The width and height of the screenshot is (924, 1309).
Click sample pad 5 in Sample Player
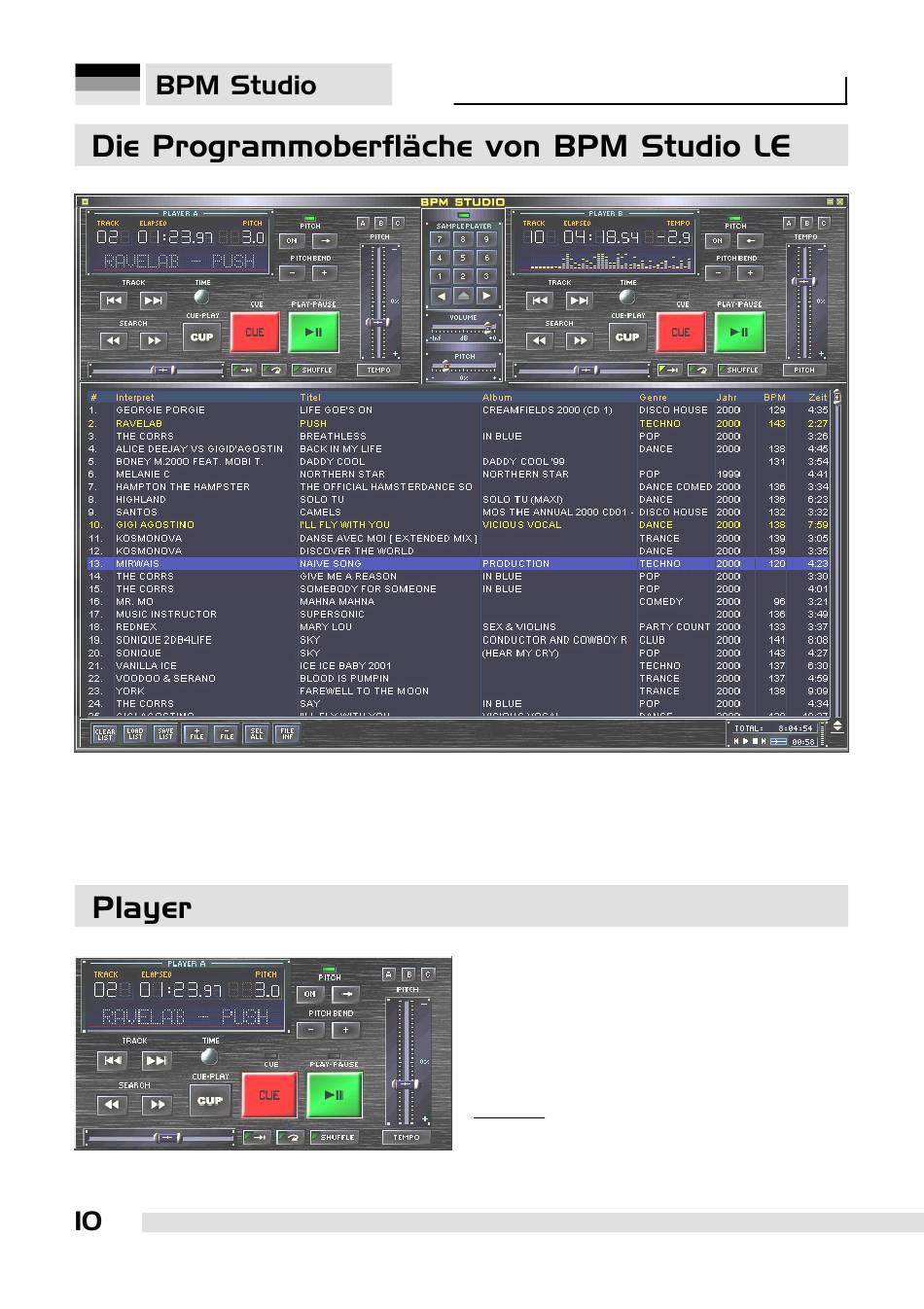[463, 258]
